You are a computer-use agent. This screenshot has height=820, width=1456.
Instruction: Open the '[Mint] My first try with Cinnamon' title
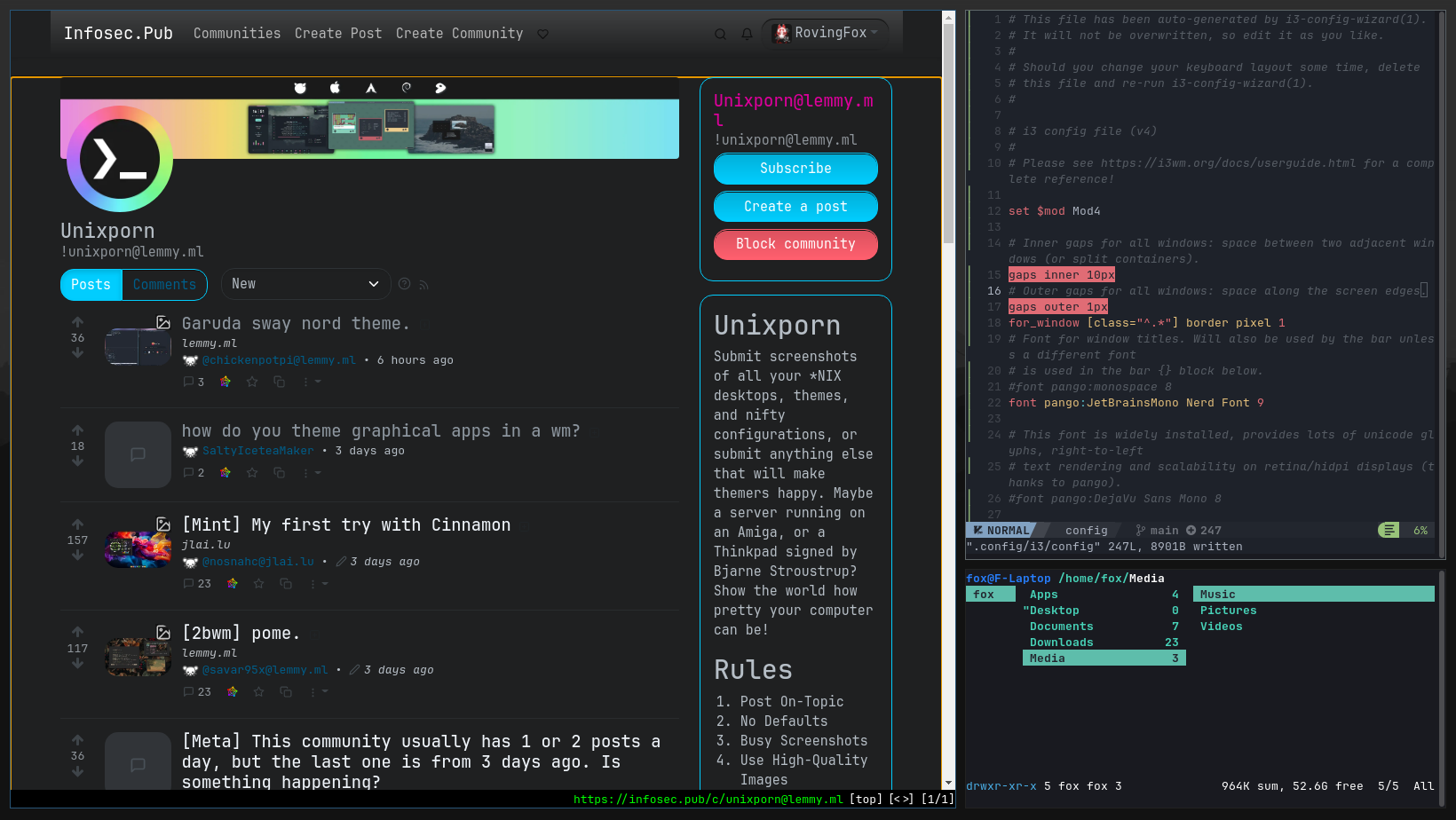coord(346,524)
